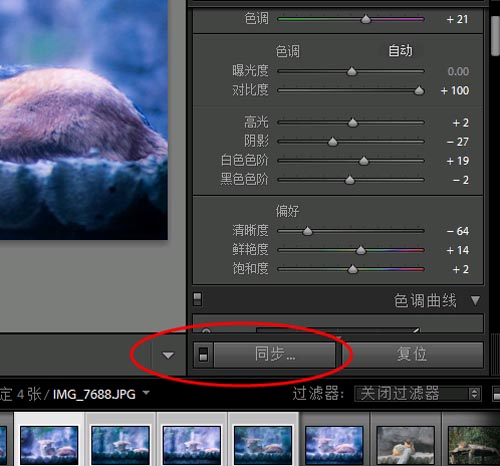Select the gray squirrel filmstrip thumbnail
The height and width of the screenshot is (466, 500).
[405, 445]
